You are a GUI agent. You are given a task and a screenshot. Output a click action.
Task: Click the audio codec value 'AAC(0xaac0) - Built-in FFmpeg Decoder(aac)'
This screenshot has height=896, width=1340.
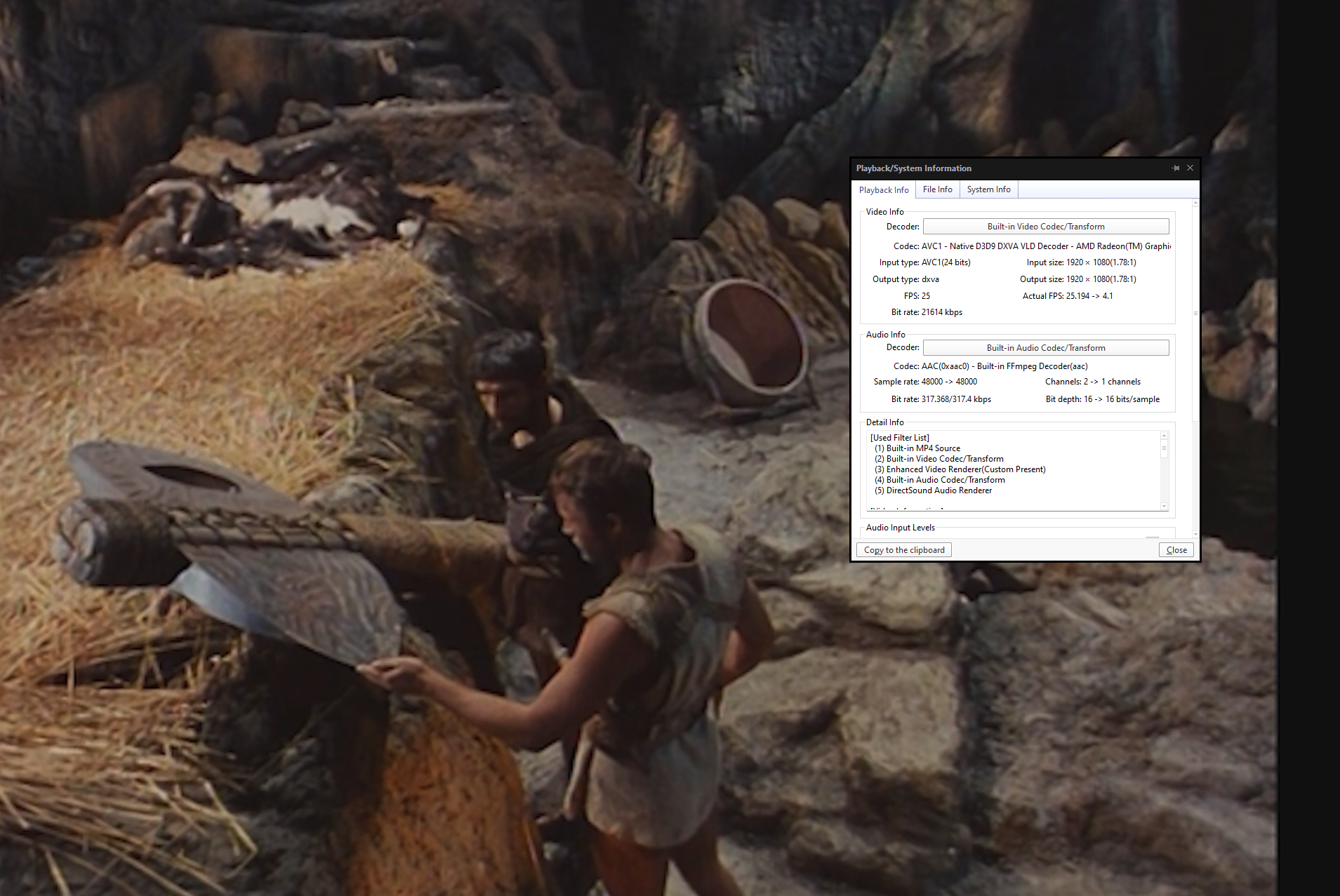[x=1004, y=366]
